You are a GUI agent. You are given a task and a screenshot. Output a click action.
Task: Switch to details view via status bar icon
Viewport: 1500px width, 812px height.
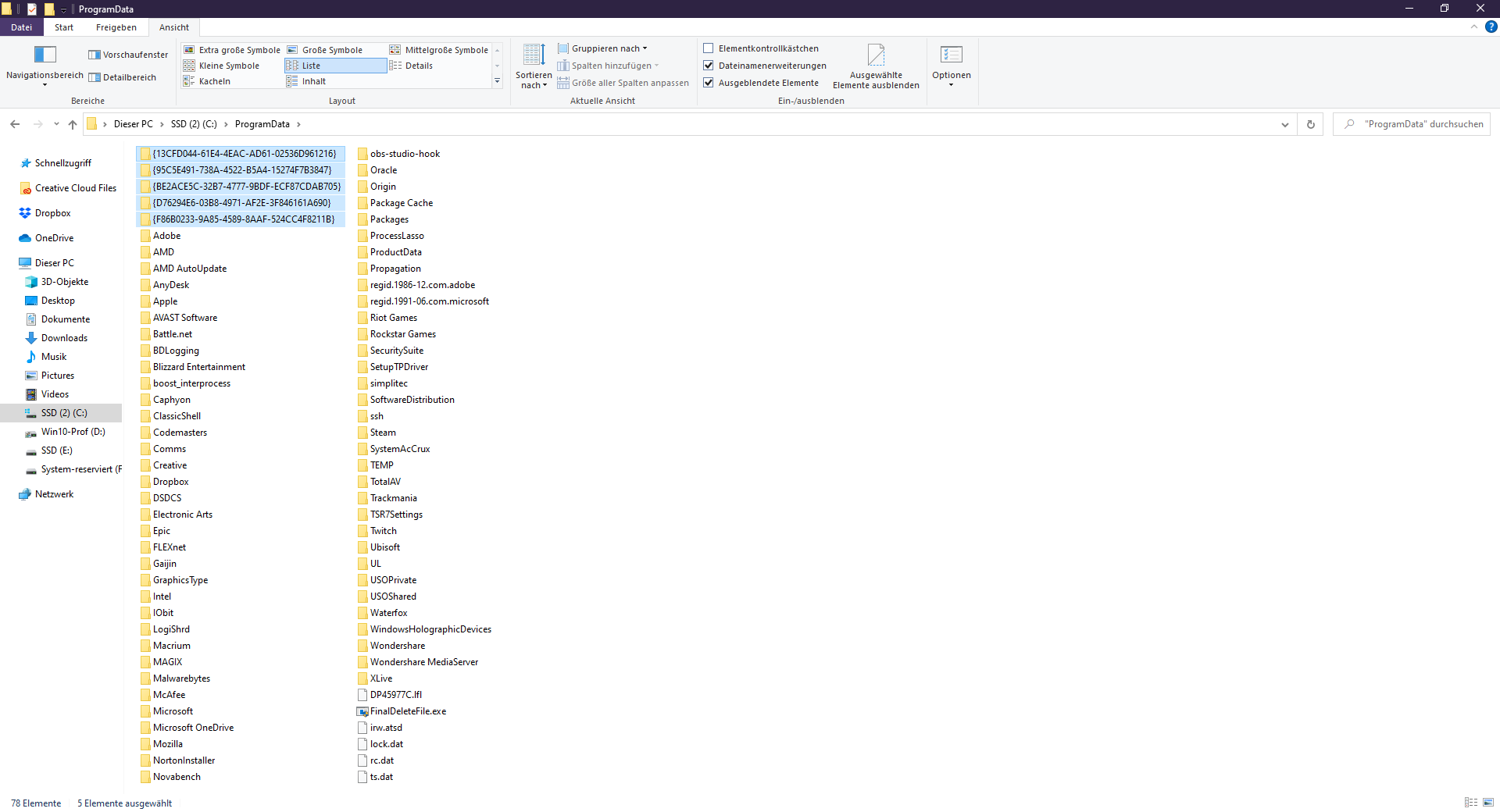(1471, 803)
